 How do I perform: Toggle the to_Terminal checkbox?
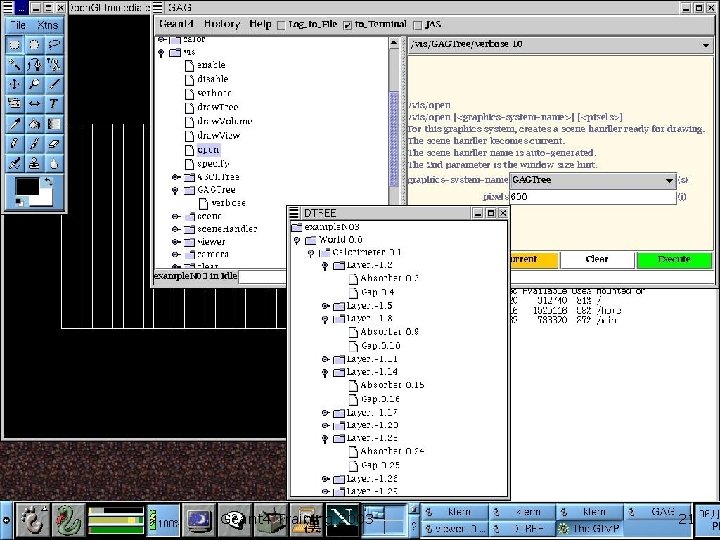point(347,24)
